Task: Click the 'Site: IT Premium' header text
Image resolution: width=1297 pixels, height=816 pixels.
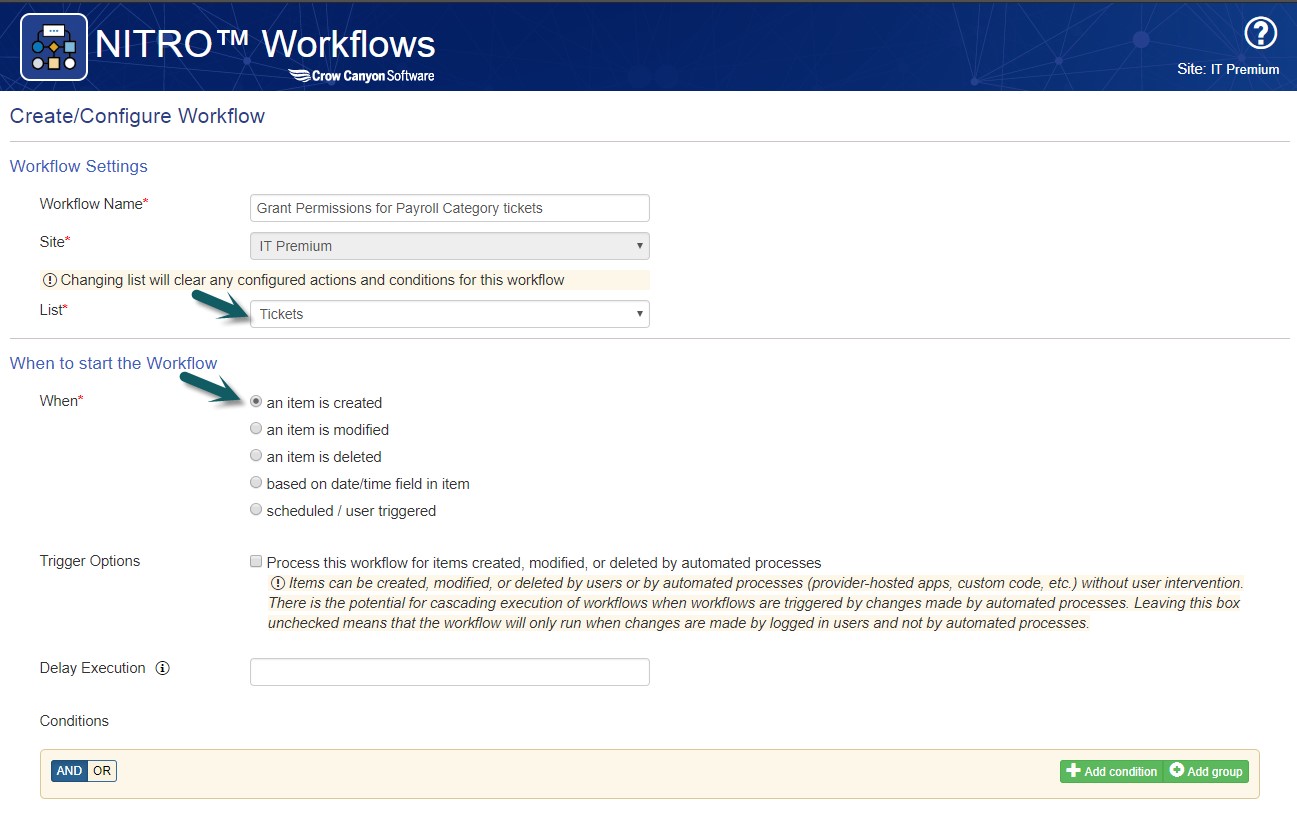Action: pyautogui.click(x=1228, y=70)
